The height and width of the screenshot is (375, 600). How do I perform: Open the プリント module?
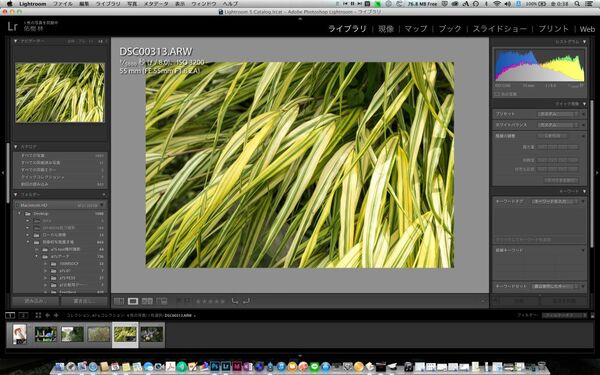554,29
